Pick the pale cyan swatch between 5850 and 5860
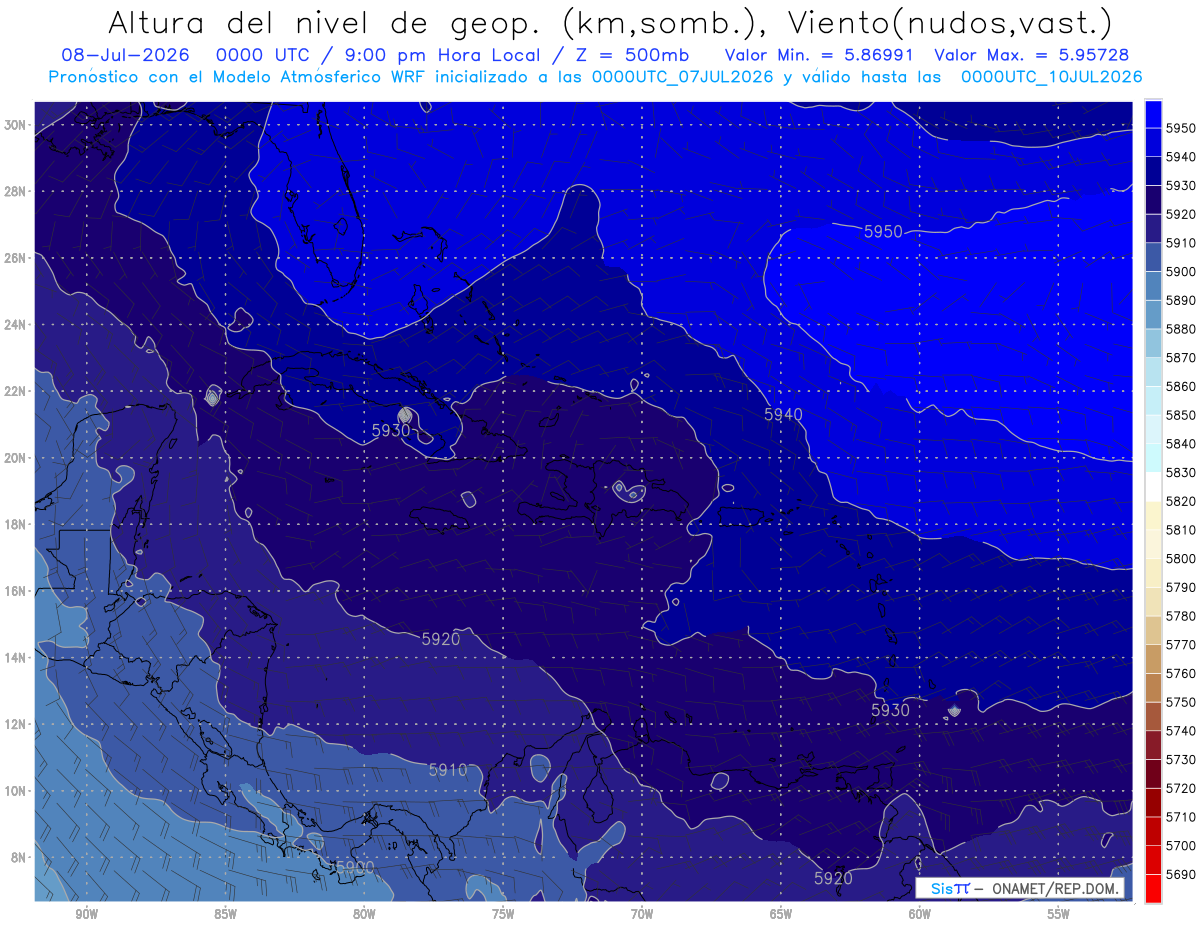The width and height of the screenshot is (1200, 927). point(1153,400)
